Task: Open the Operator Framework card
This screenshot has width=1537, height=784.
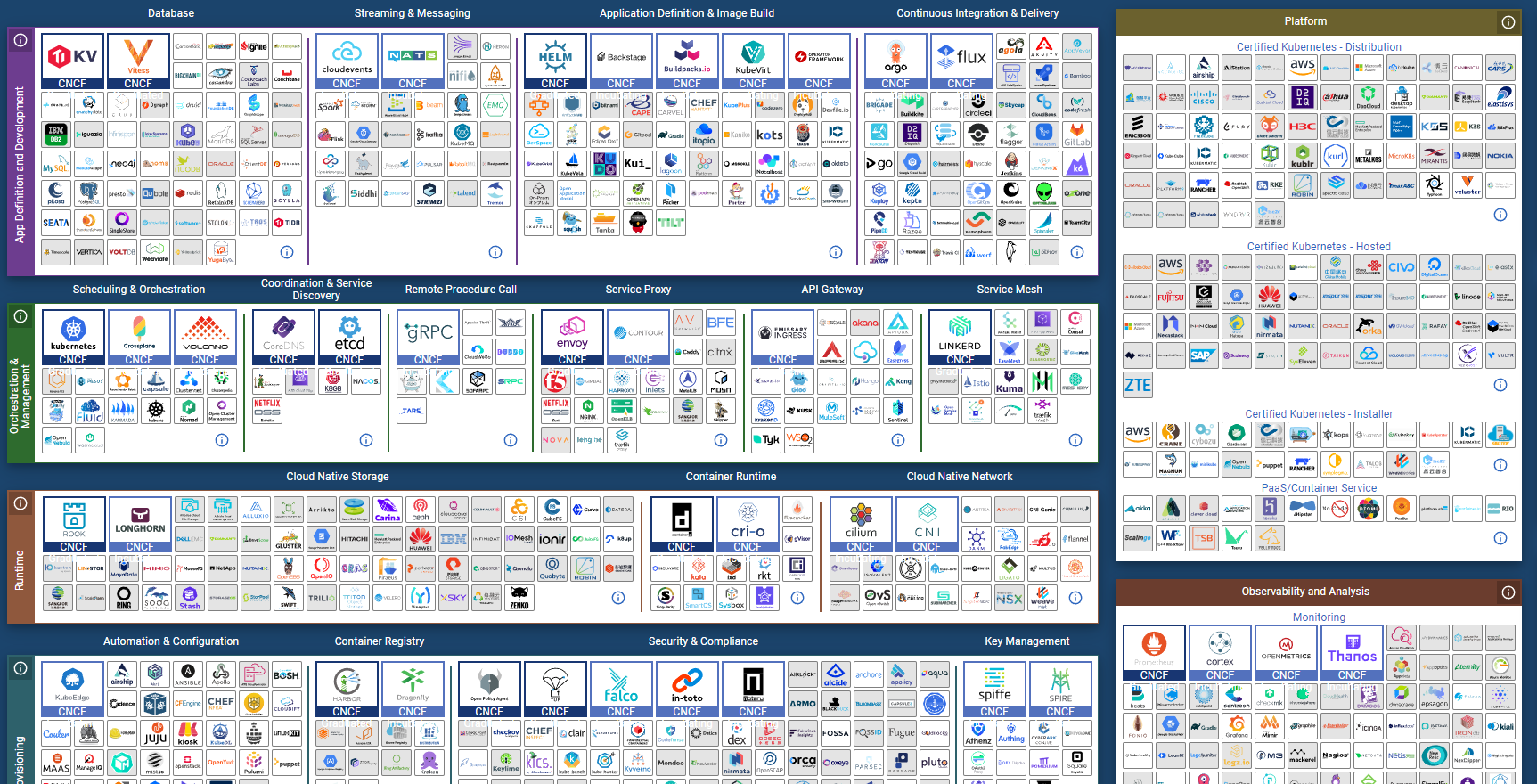Action: click(x=819, y=61)
